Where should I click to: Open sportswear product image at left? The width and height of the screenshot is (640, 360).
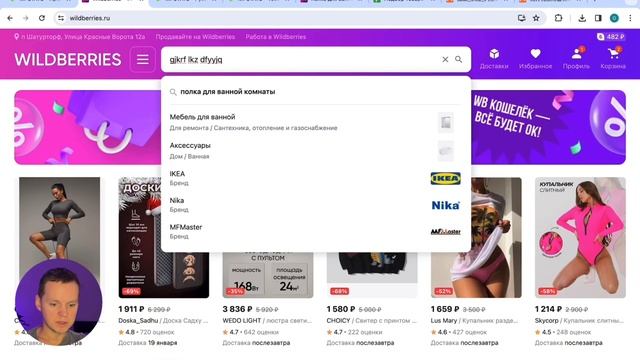(60, 218)
